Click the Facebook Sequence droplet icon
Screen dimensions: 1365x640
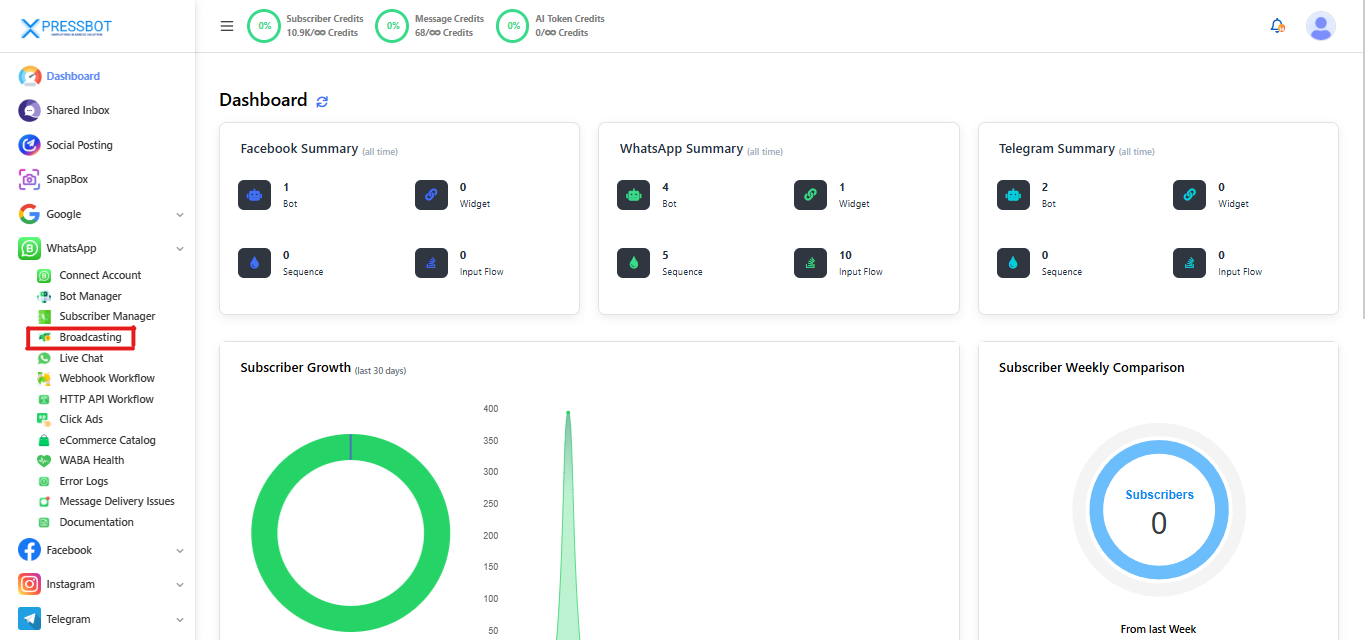click(x=254, y=263)
